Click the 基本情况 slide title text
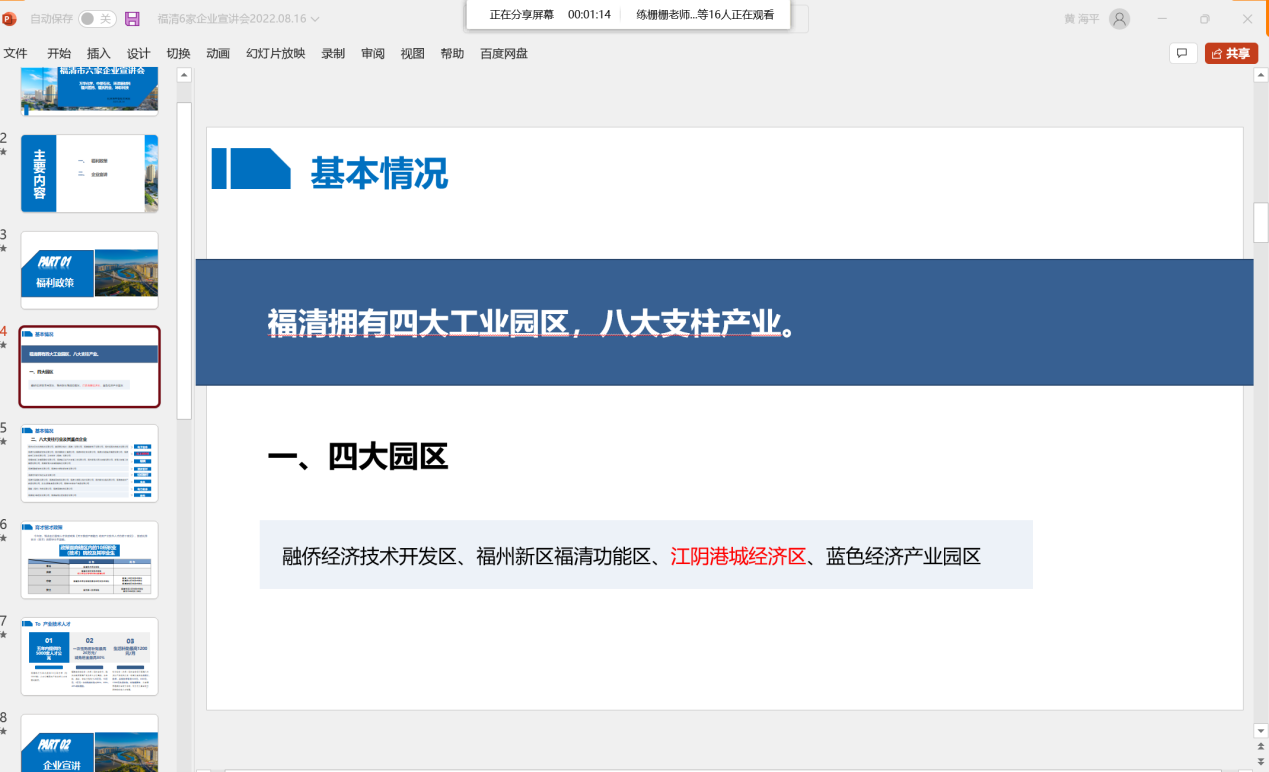The height and width of the screenshot is (772, 1269). click(x=378, y=173)
